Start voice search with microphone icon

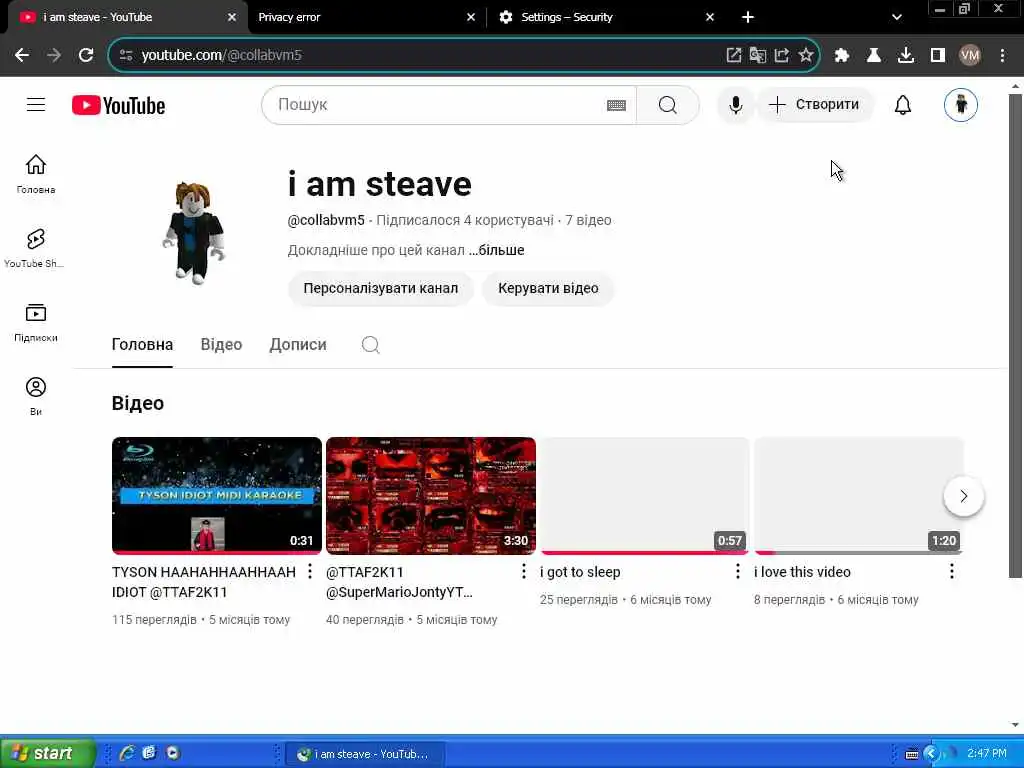click(735, 105)
